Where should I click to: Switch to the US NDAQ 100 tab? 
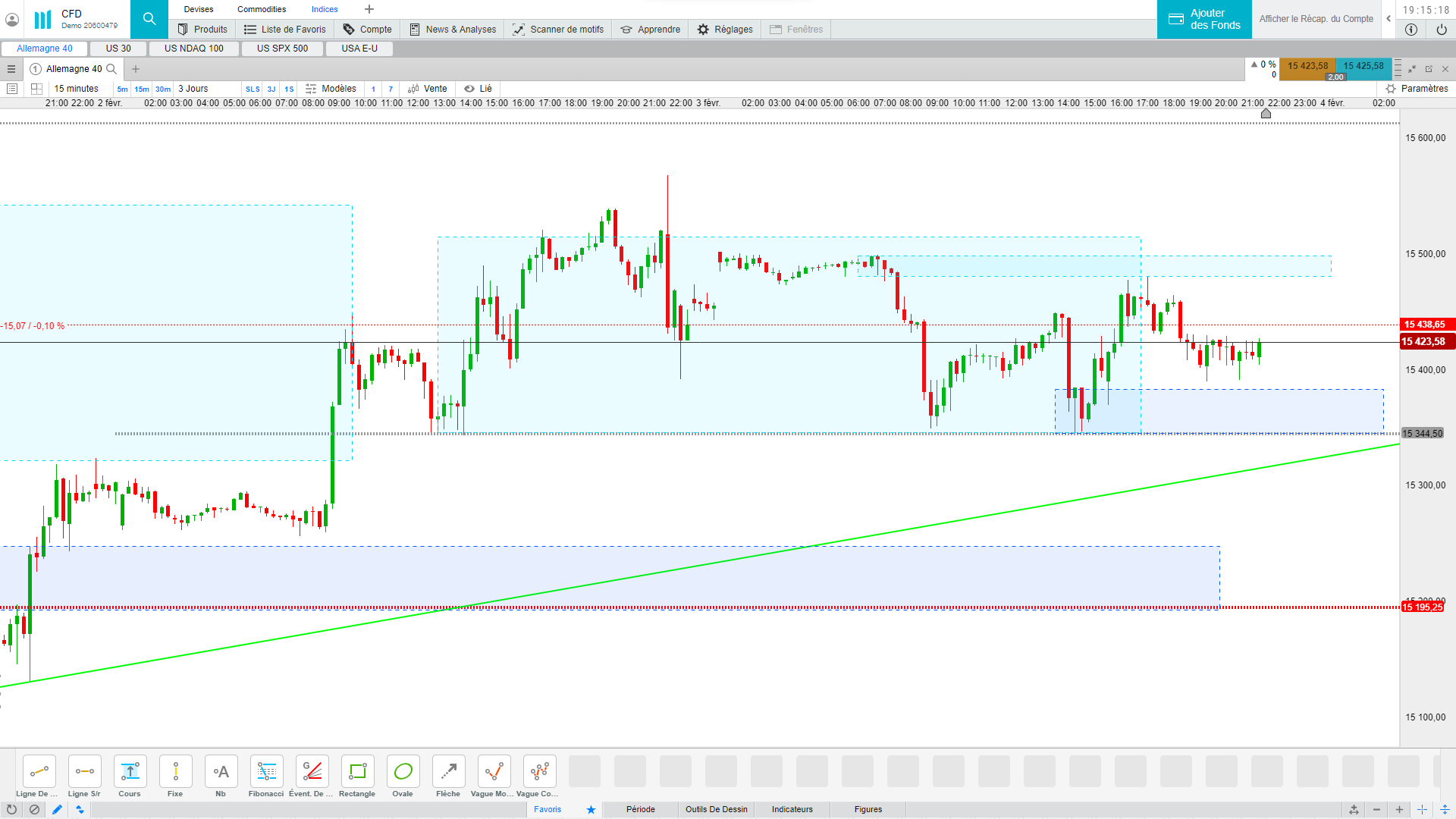(x=194, y=49)
